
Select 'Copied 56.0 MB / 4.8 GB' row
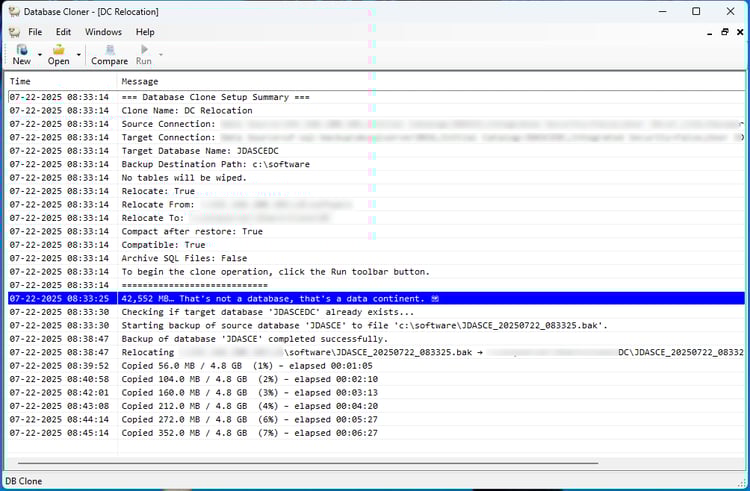click(x=376, y=366)
